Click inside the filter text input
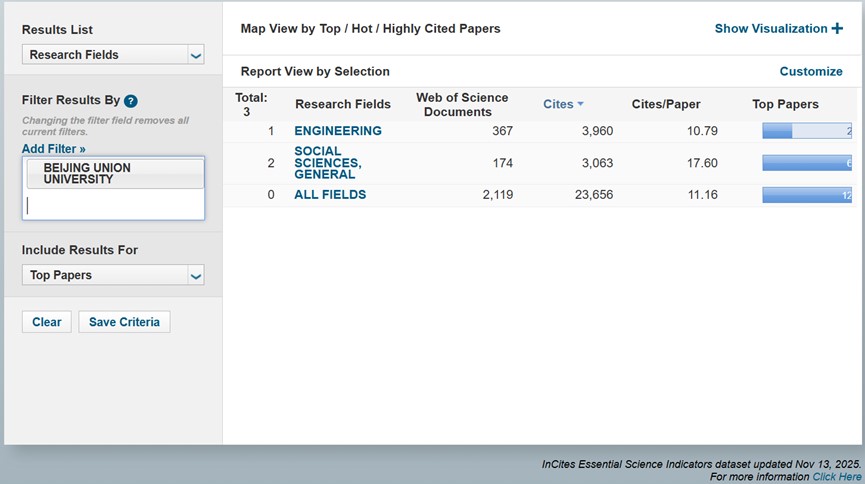The width and height of the screenshot is (865, 484). pos(113,205)
